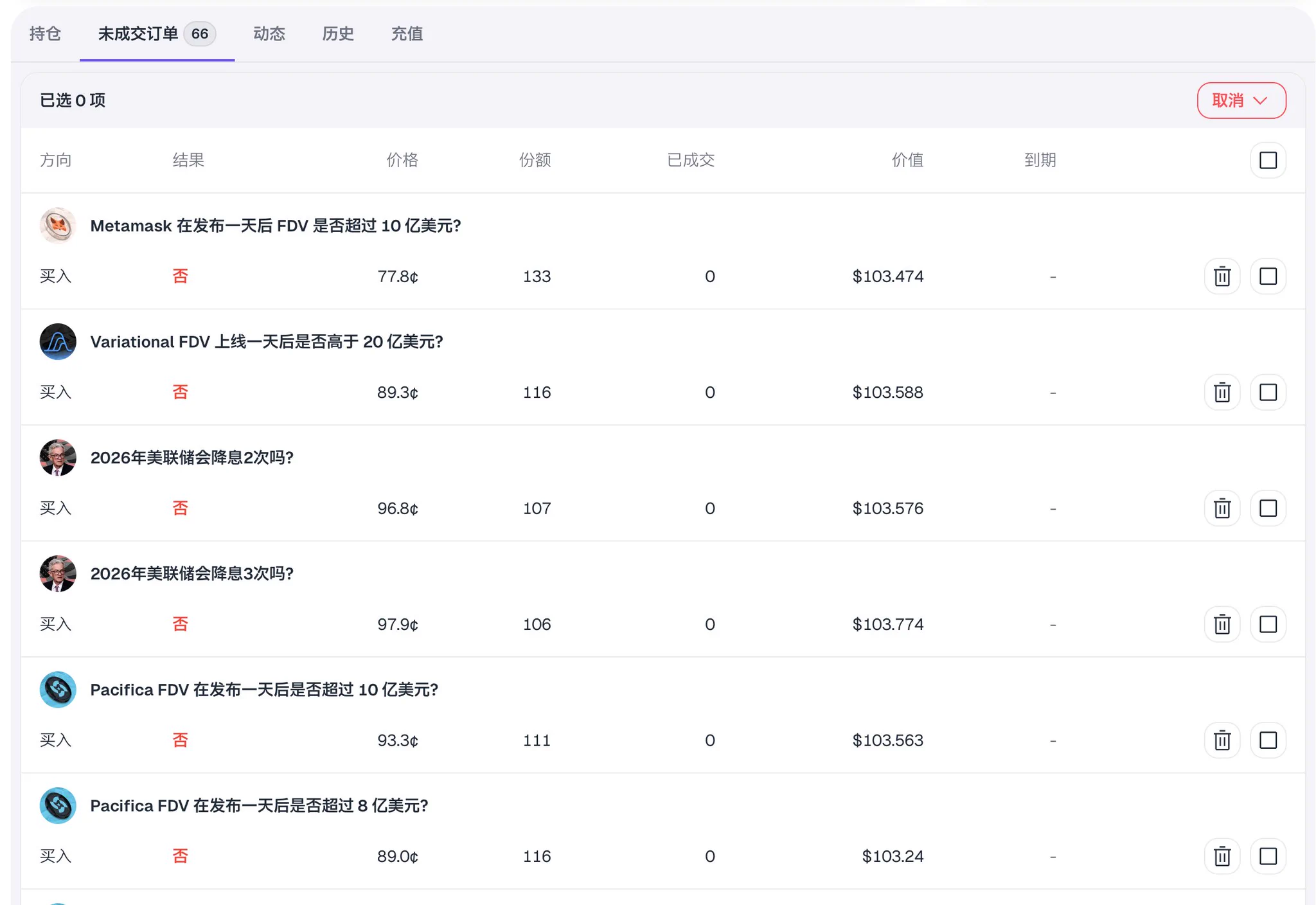Delete the Pacifica 10 亿美元 order
This screenshot has width=1316, height=905.
[1222, 740]
